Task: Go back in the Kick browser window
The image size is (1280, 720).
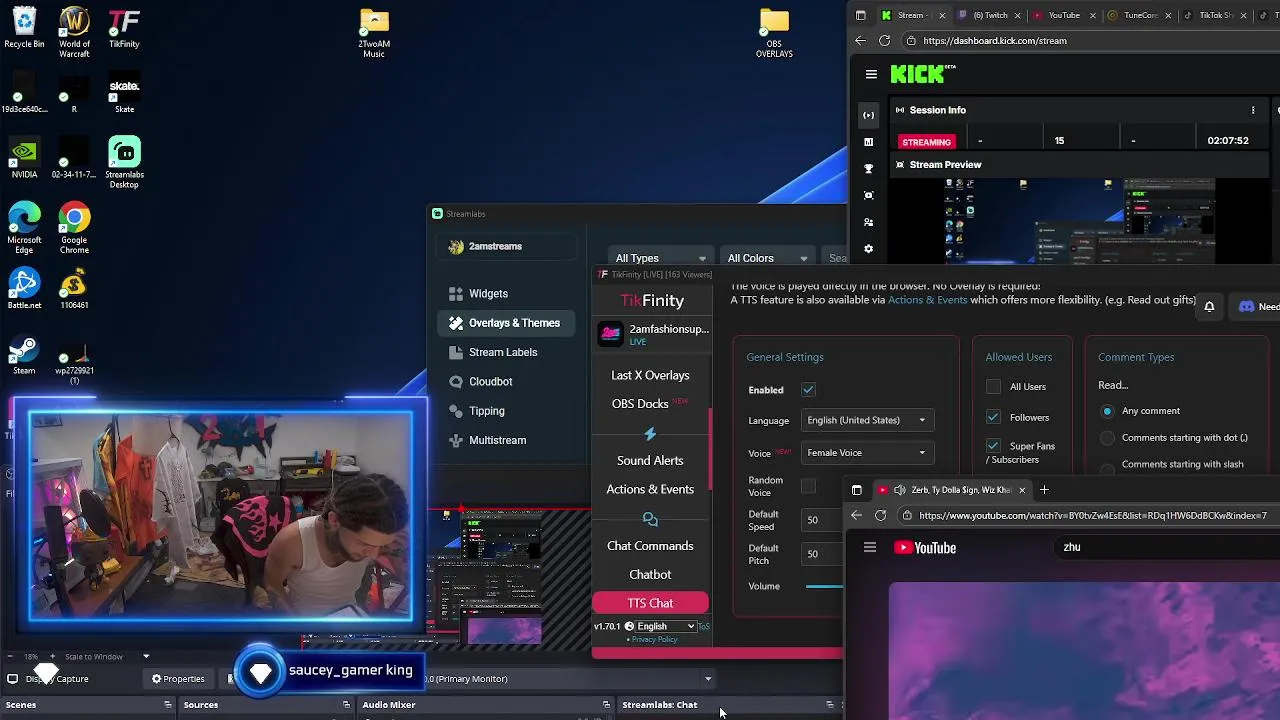Action: point(860,41)
